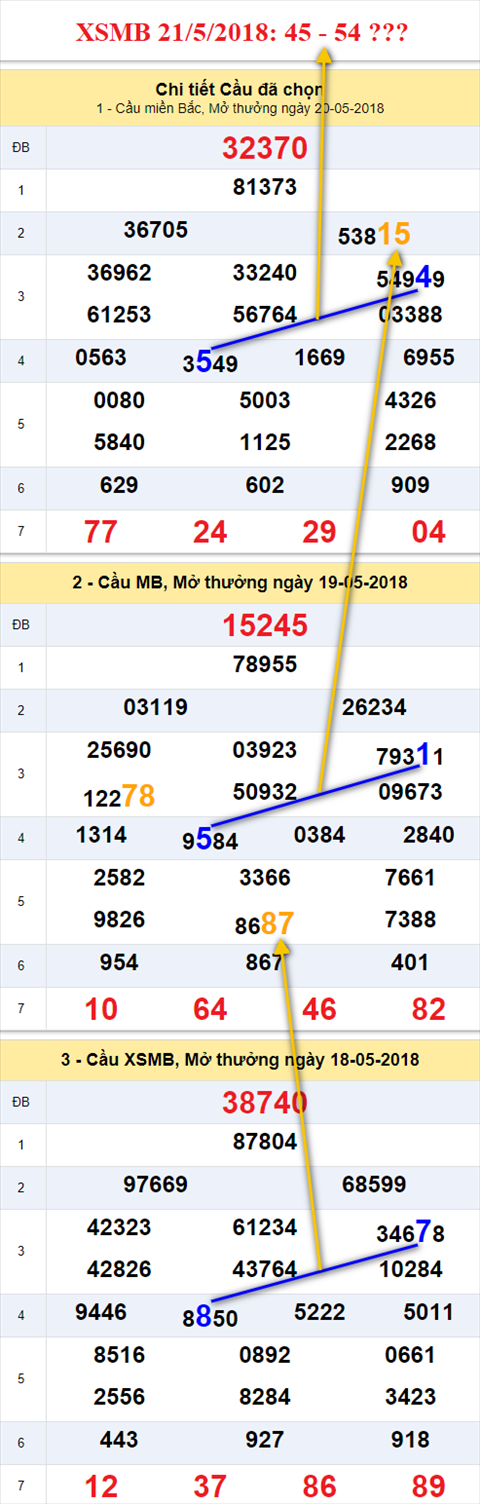Click the number 12278 with orange 78
Viewport: 480px width, 1504px height.
(x=119, y=796)
